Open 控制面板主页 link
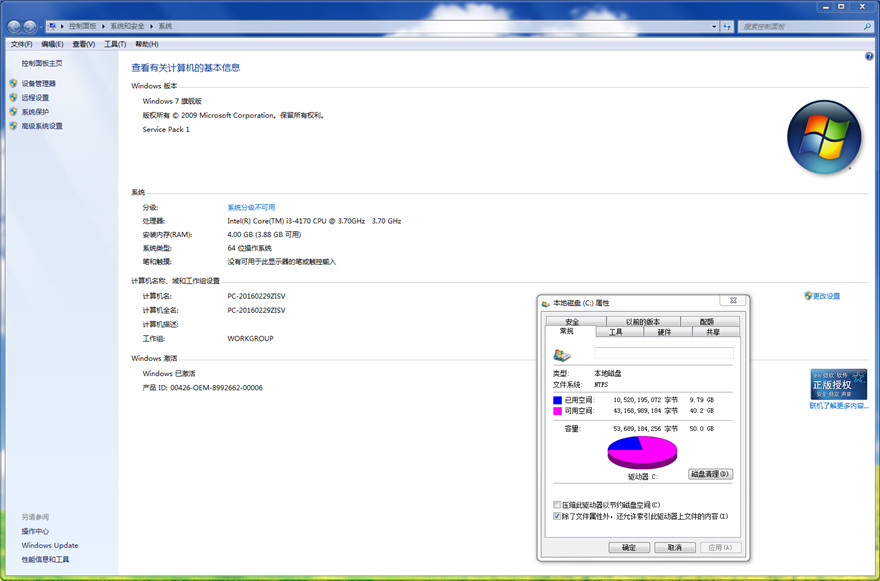 (x=42, y=63)
